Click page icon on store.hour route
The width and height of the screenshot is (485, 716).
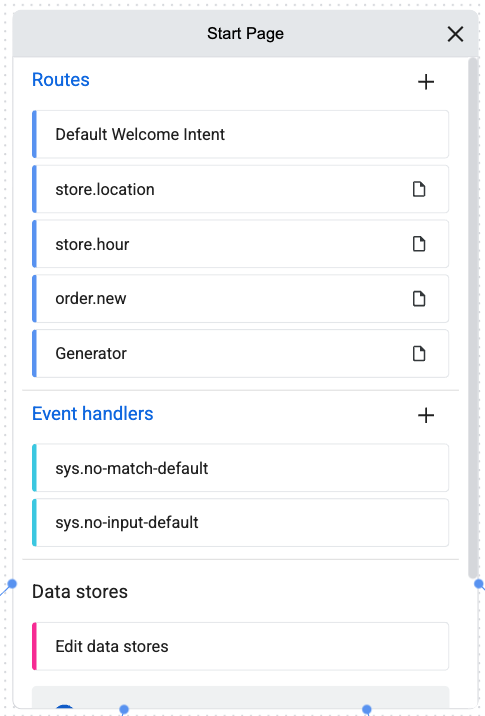419,244
